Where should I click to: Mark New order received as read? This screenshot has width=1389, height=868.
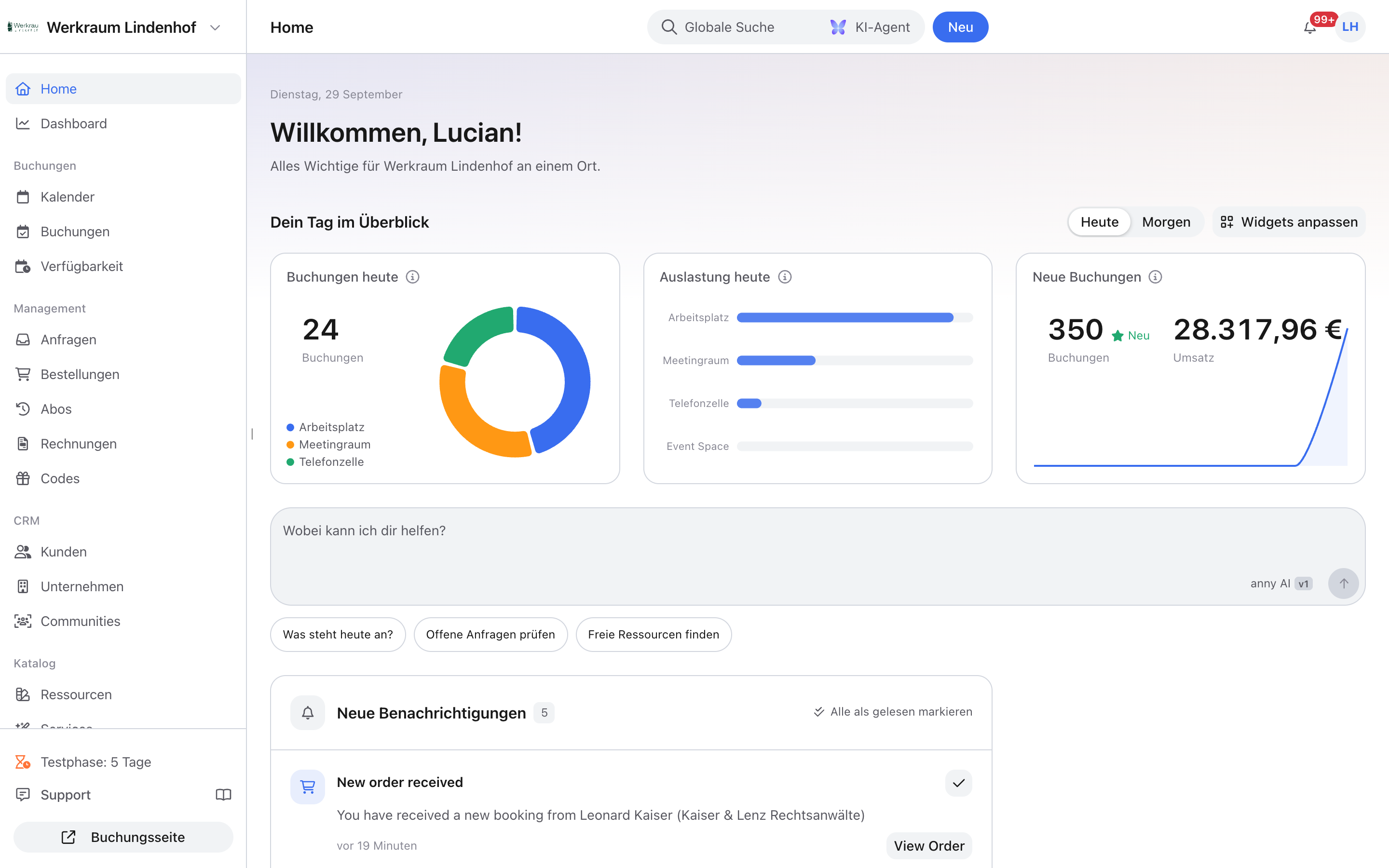958,783
